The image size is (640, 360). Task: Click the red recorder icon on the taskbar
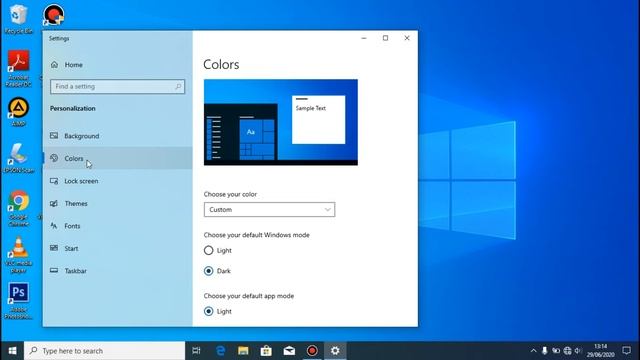coord(312,351)
